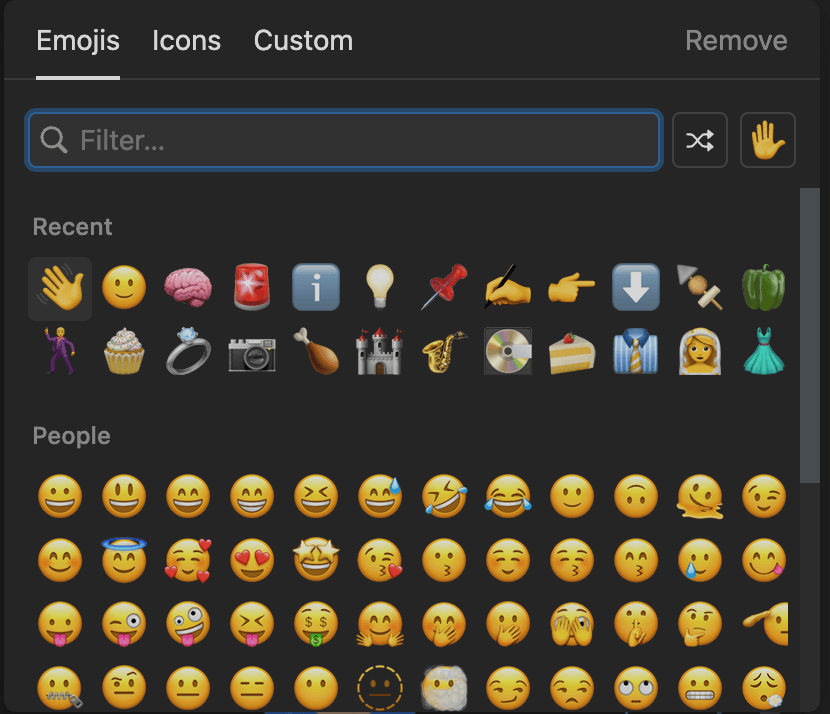Open the Custom tab
Viewport: 830px width, 714px height.
303,40
